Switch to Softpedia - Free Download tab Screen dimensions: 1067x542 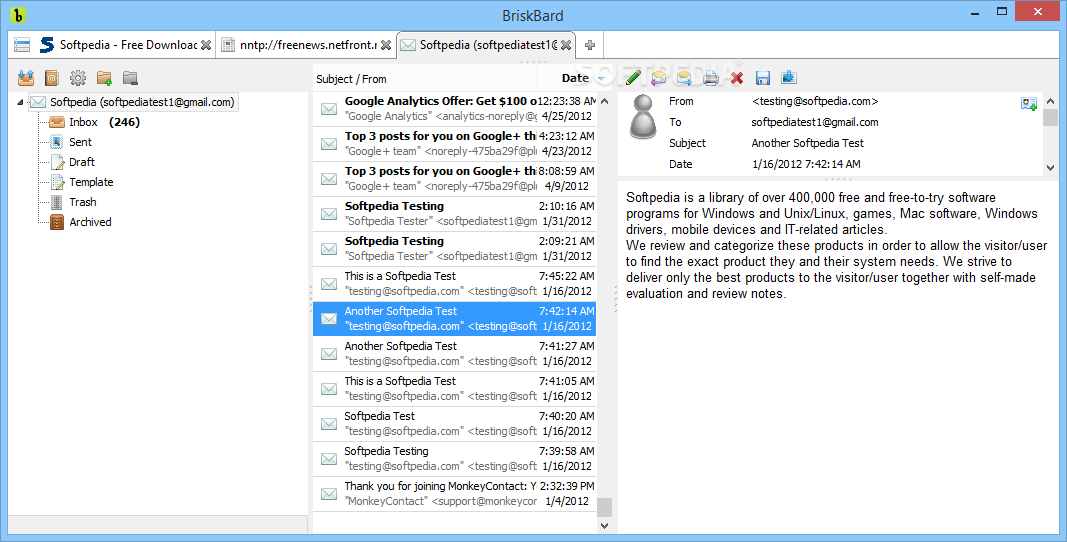coord(125,45)
